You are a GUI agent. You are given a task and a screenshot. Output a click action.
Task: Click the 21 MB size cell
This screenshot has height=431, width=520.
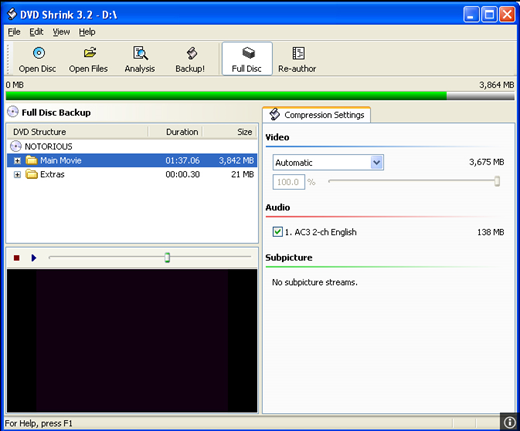click(x=243, y=174)
